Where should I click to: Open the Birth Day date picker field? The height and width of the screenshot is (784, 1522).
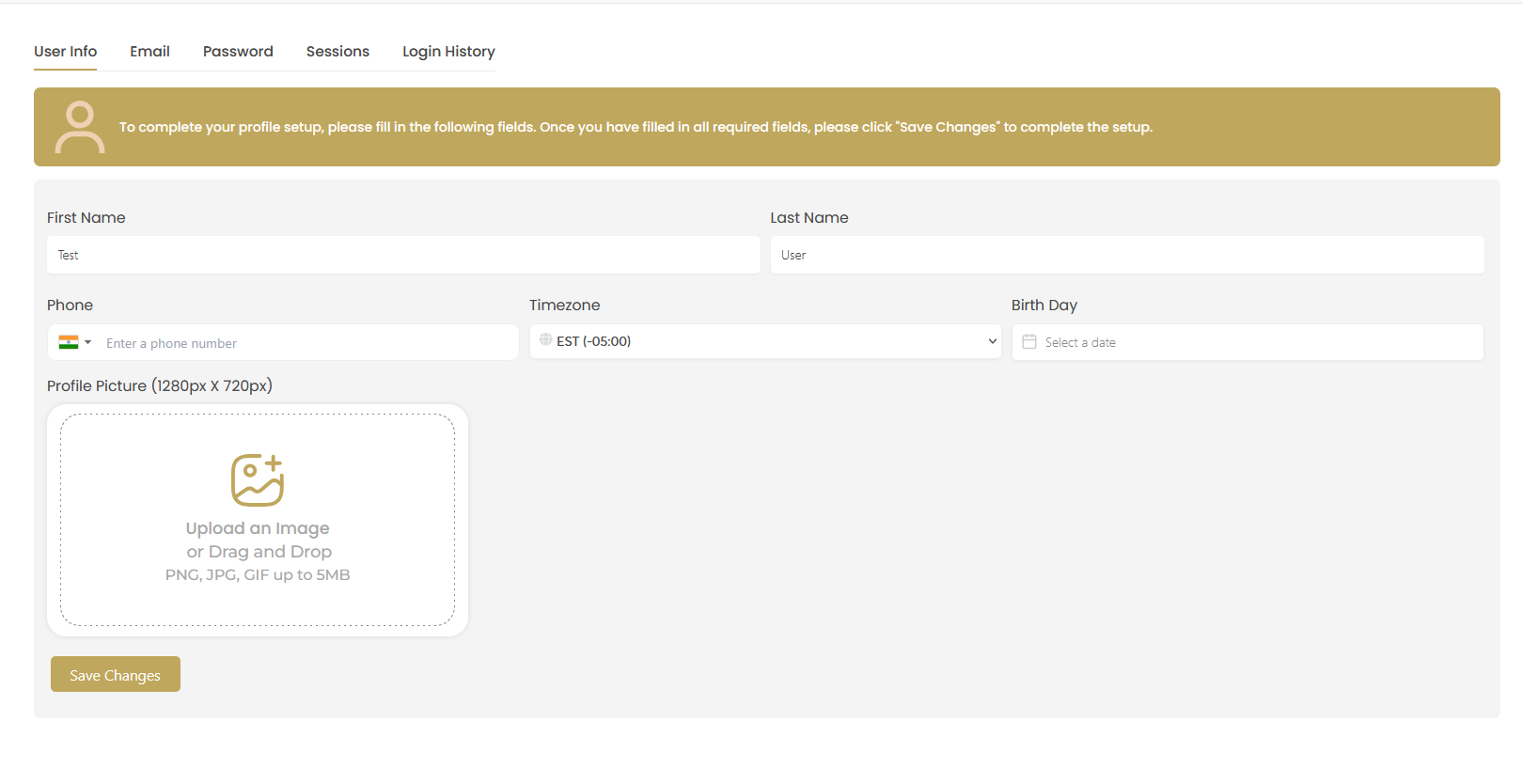click(1247, 342)
